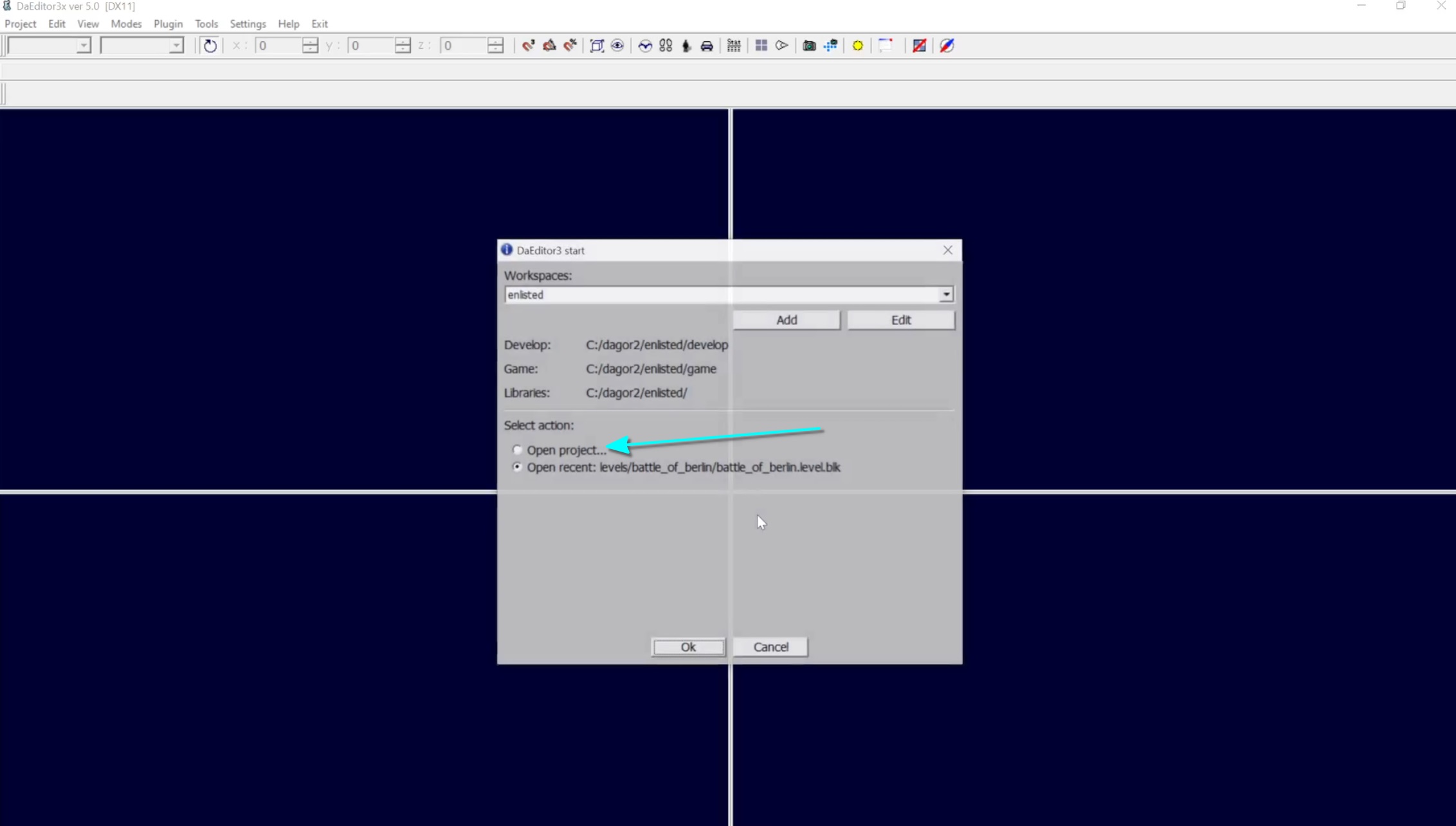Viewport: 1456px width, 826px height.
Task: Select the Open project radio button
Action: [517, 450]
